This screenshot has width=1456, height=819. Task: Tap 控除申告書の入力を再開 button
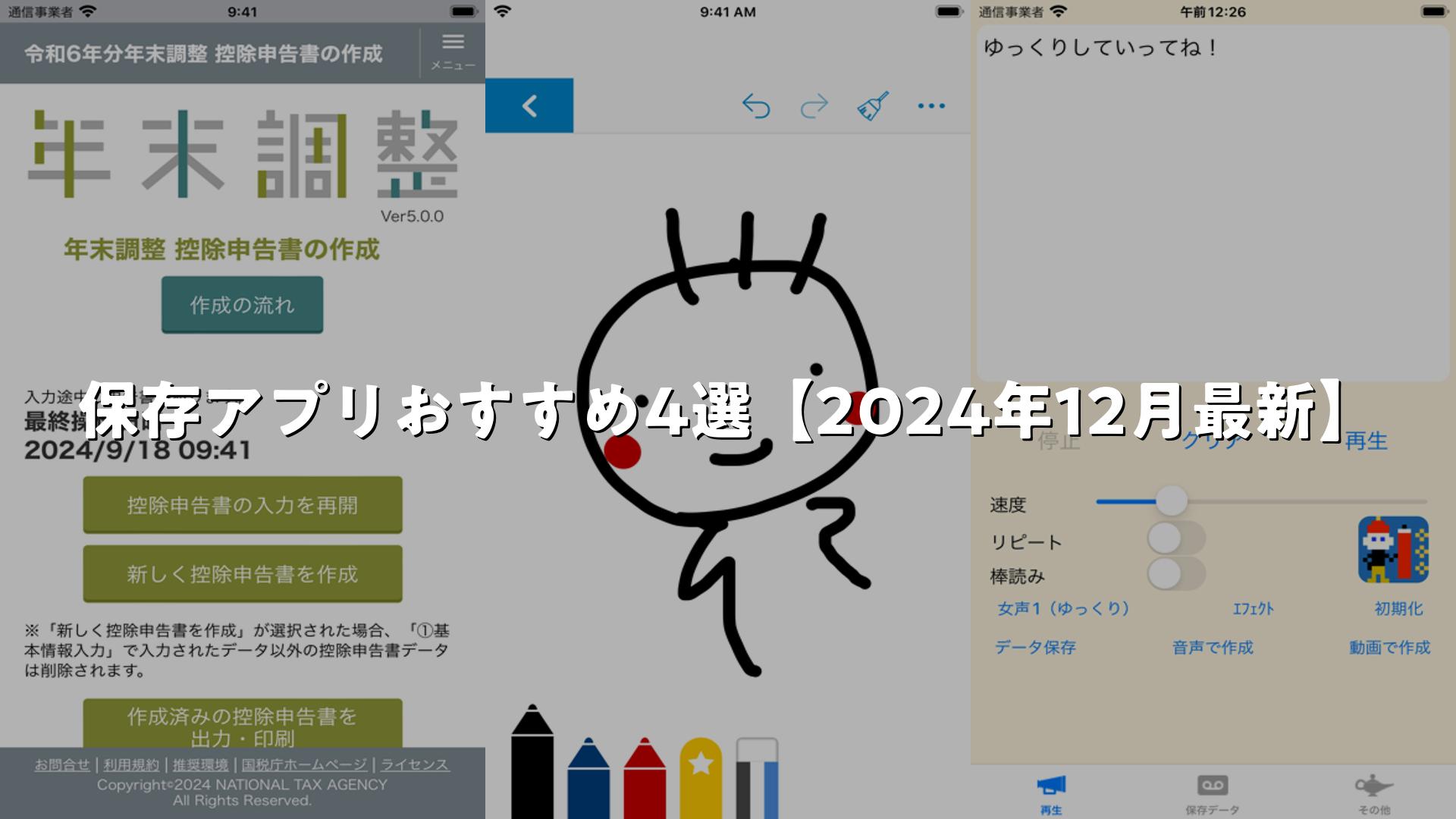(x=243, y=505)
